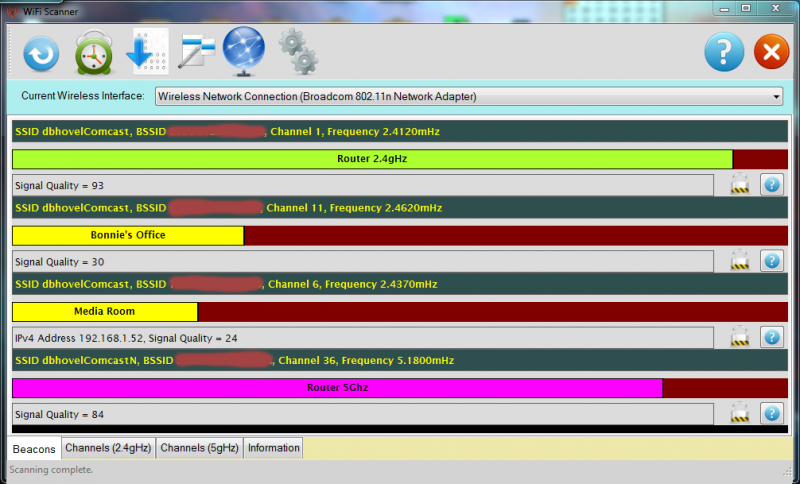
Task: Click the padlock icon for Router 2.4gHz
Action: (740, 185)
